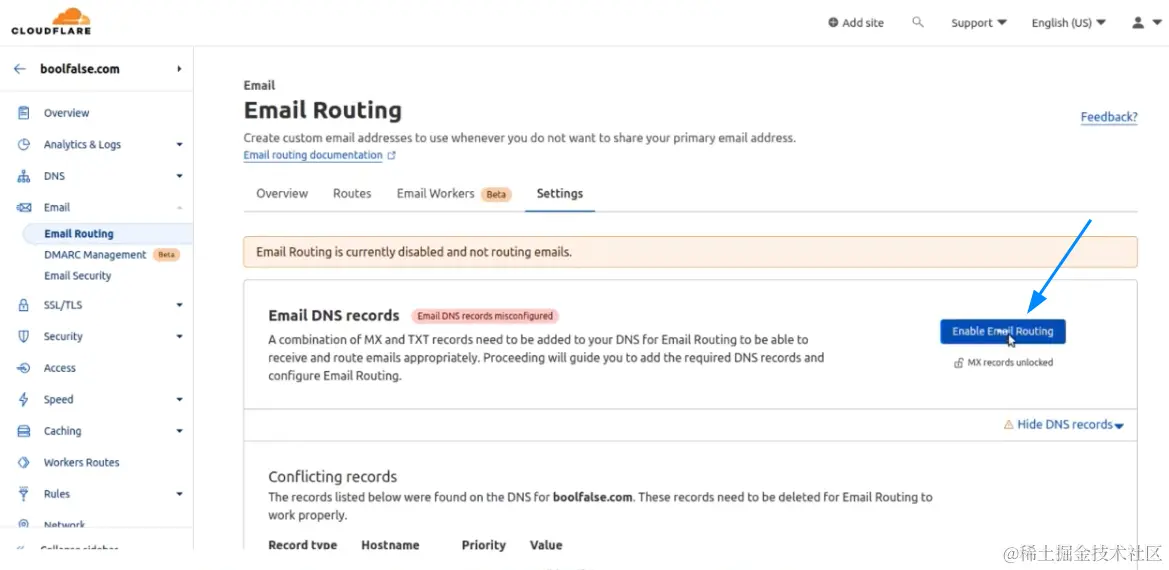The image size is (1169, 570).
Task: Click the SSL/TLS lock icon
Action: click(24, 305)
